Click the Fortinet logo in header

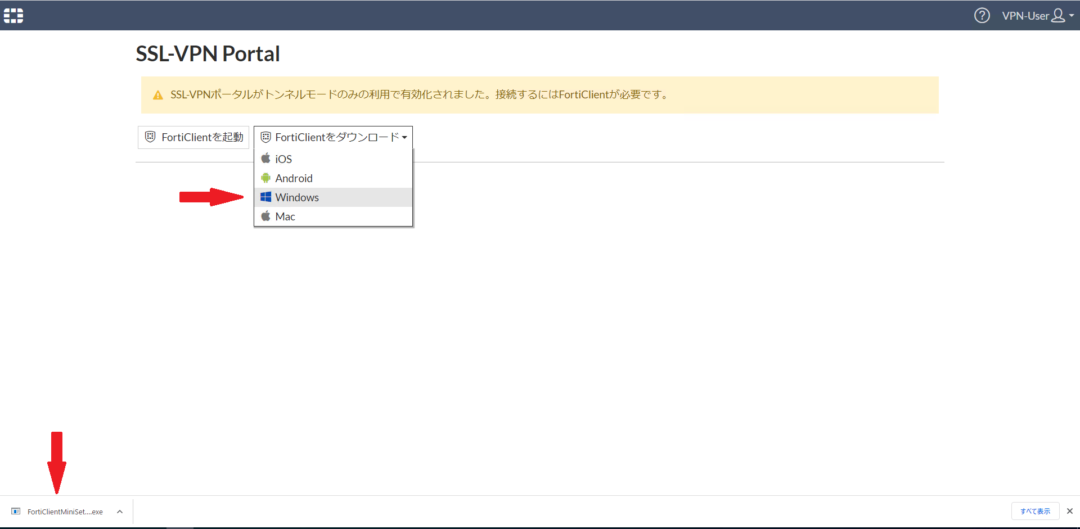14,15
